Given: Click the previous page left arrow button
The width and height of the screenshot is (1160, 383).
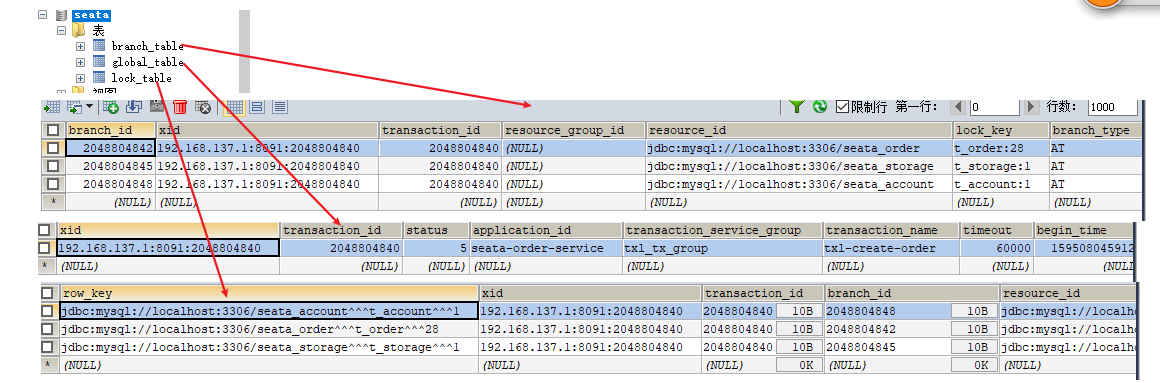Looking at the screenshot, I should coord(959,106).
